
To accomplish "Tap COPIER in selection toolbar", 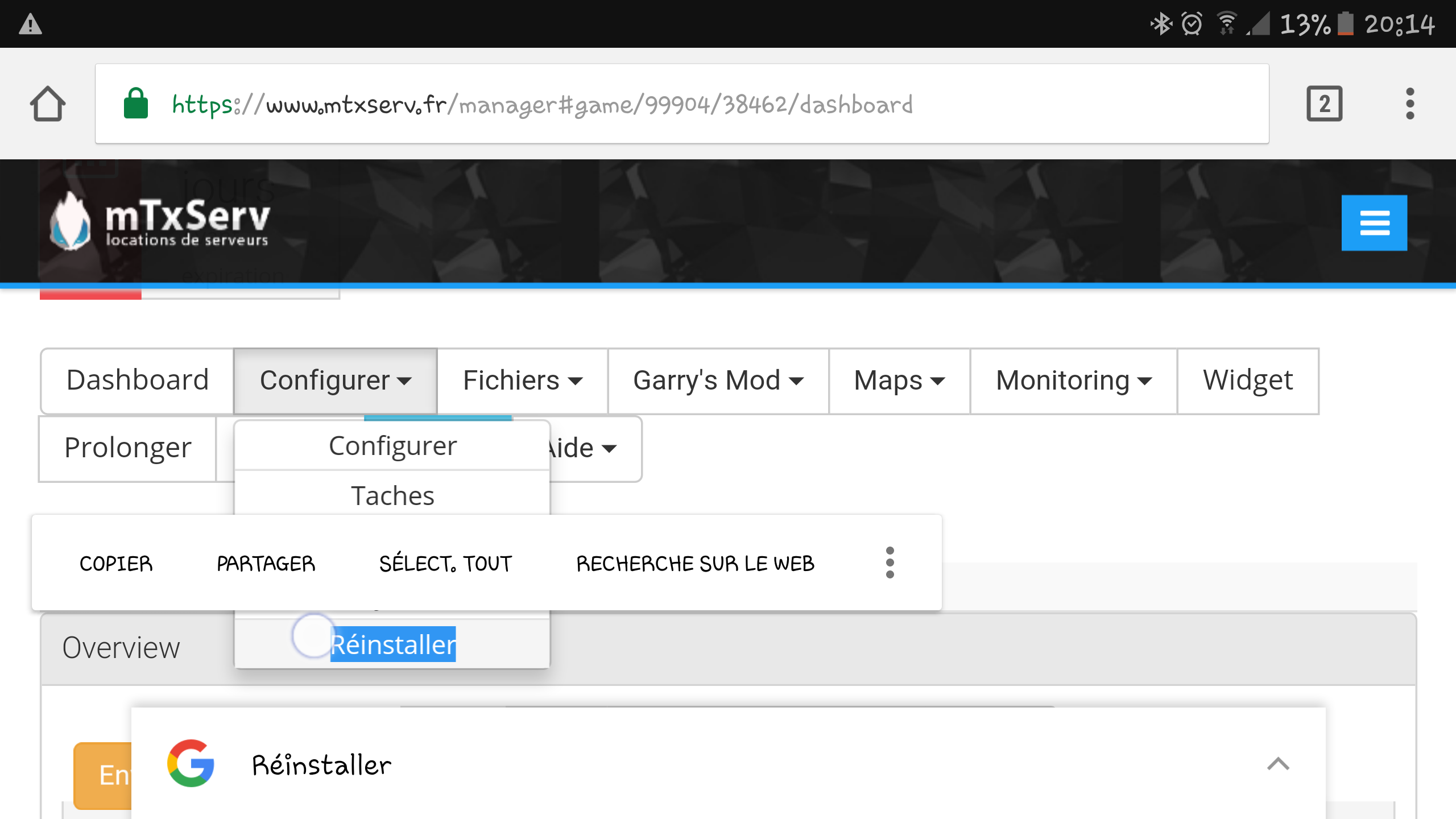I will [116, 563].
